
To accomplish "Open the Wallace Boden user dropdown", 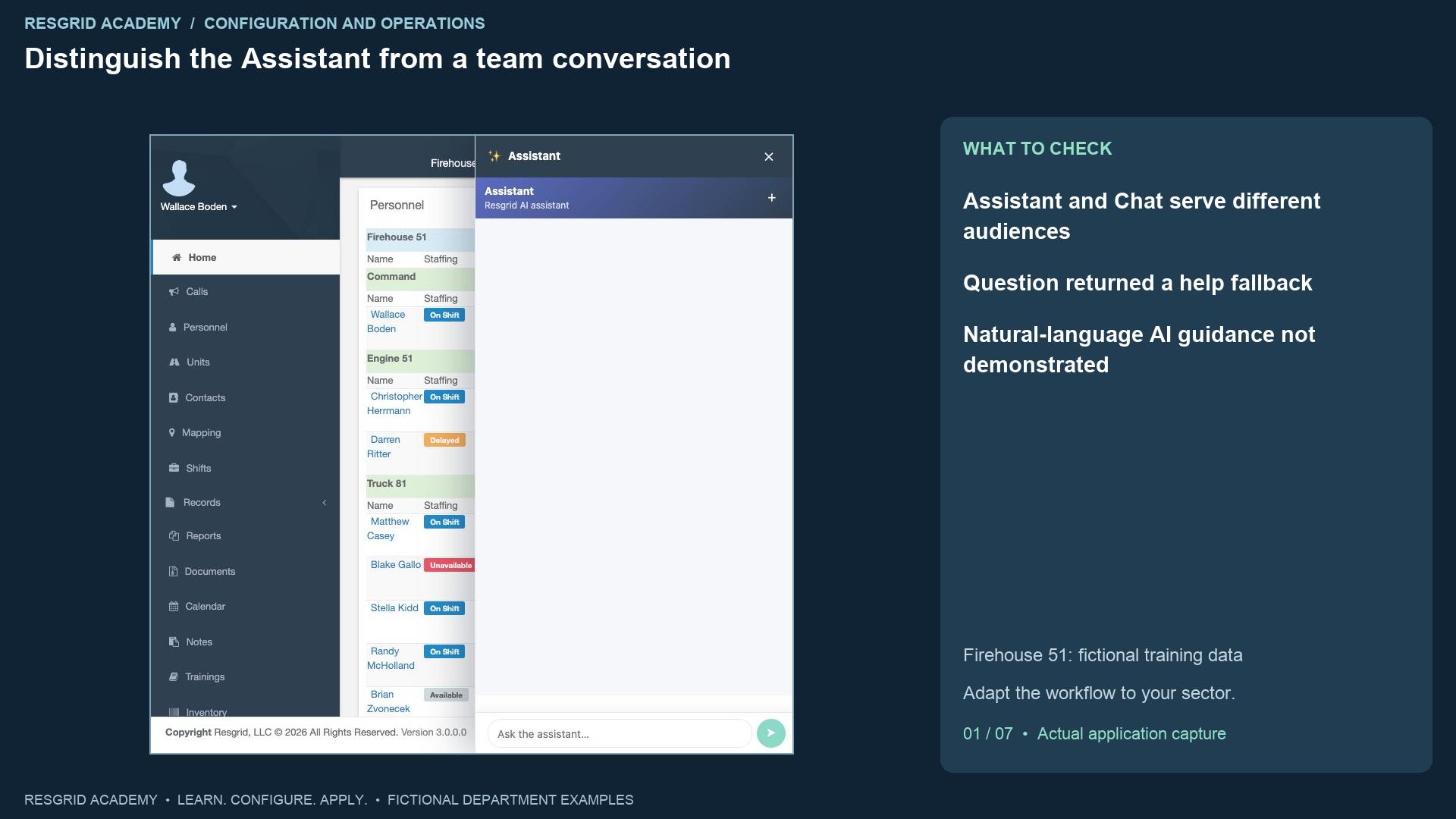I will point(199,207).
